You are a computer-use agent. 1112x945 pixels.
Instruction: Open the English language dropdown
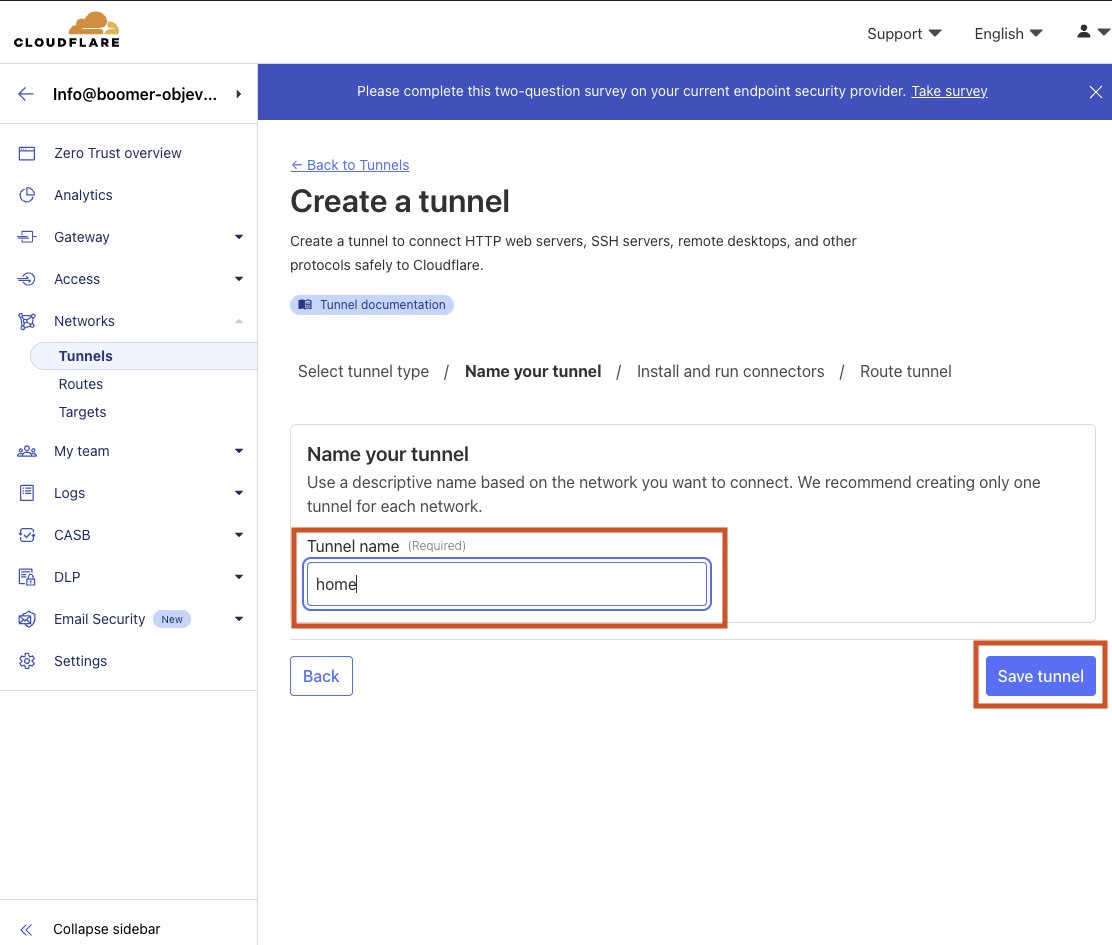coord(1008,33)
